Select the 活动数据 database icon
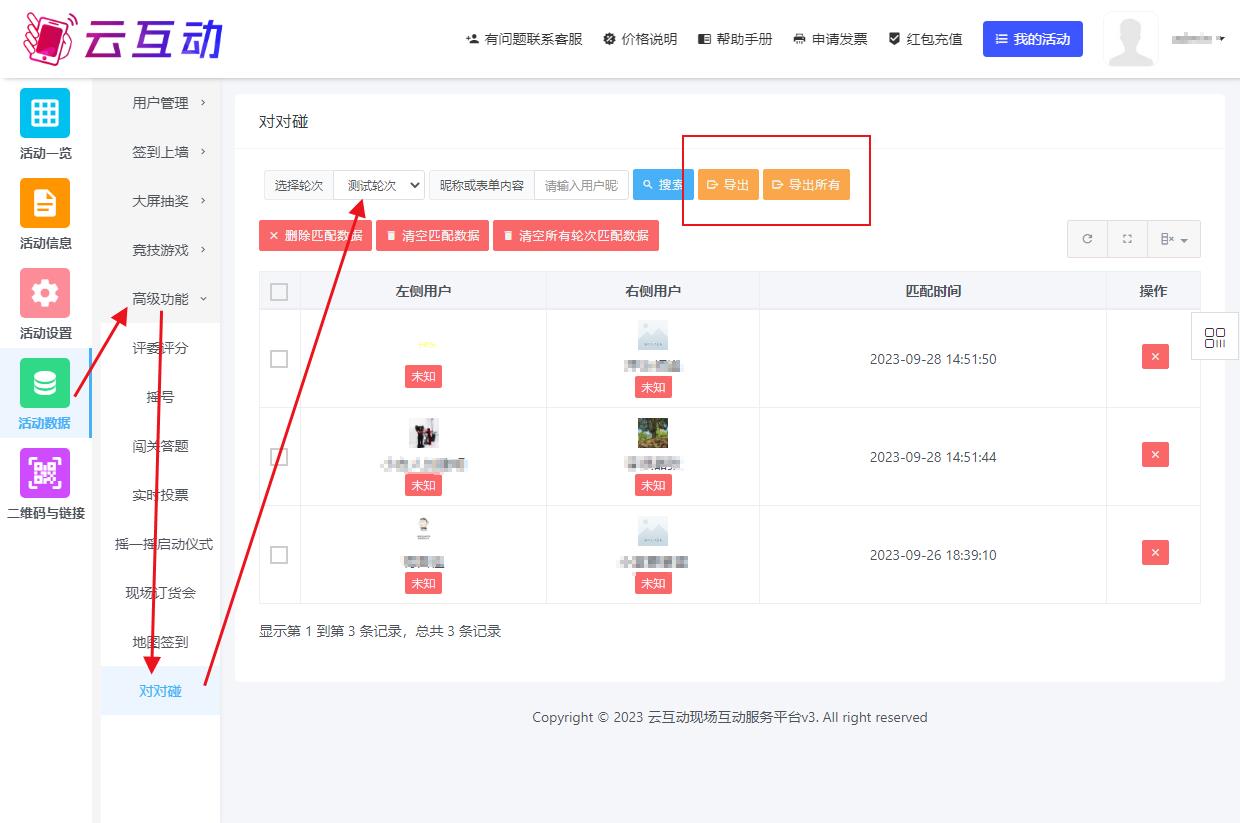Screen dimensions: 1240x823 pos(45,383)
